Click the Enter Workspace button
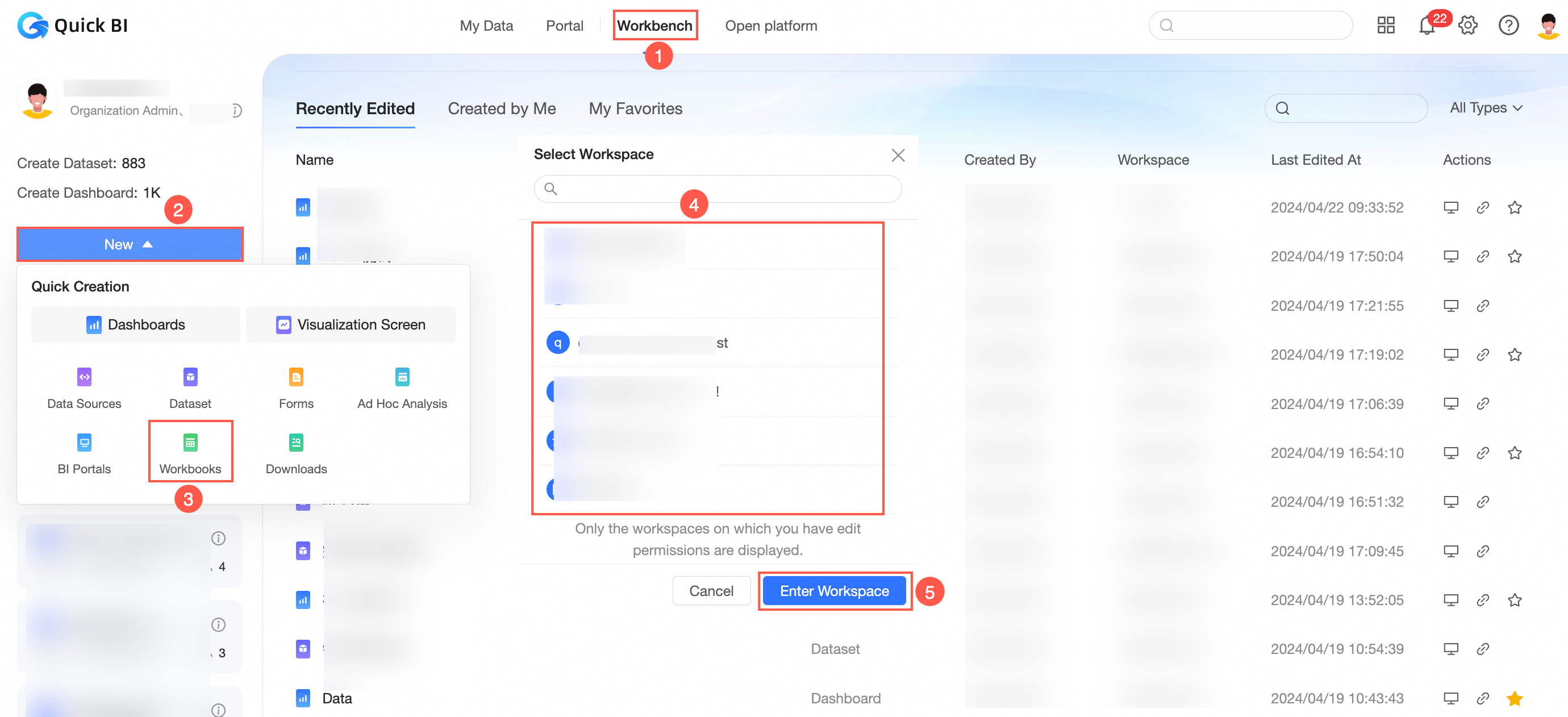The image size is (1568, 717). coord(834,591)
